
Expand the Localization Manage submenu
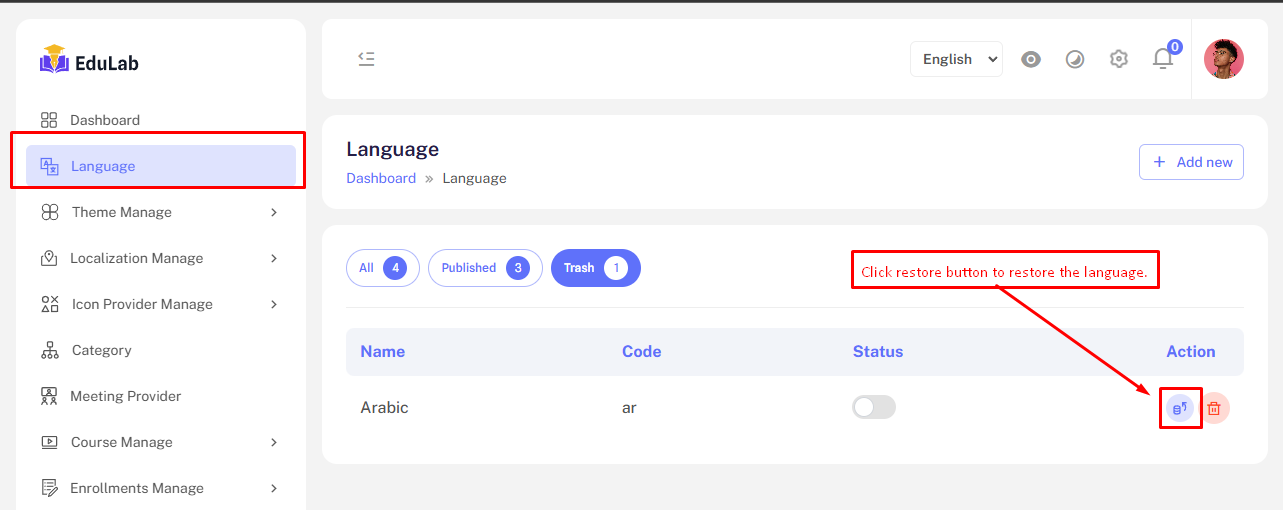(x=160, y=258)
